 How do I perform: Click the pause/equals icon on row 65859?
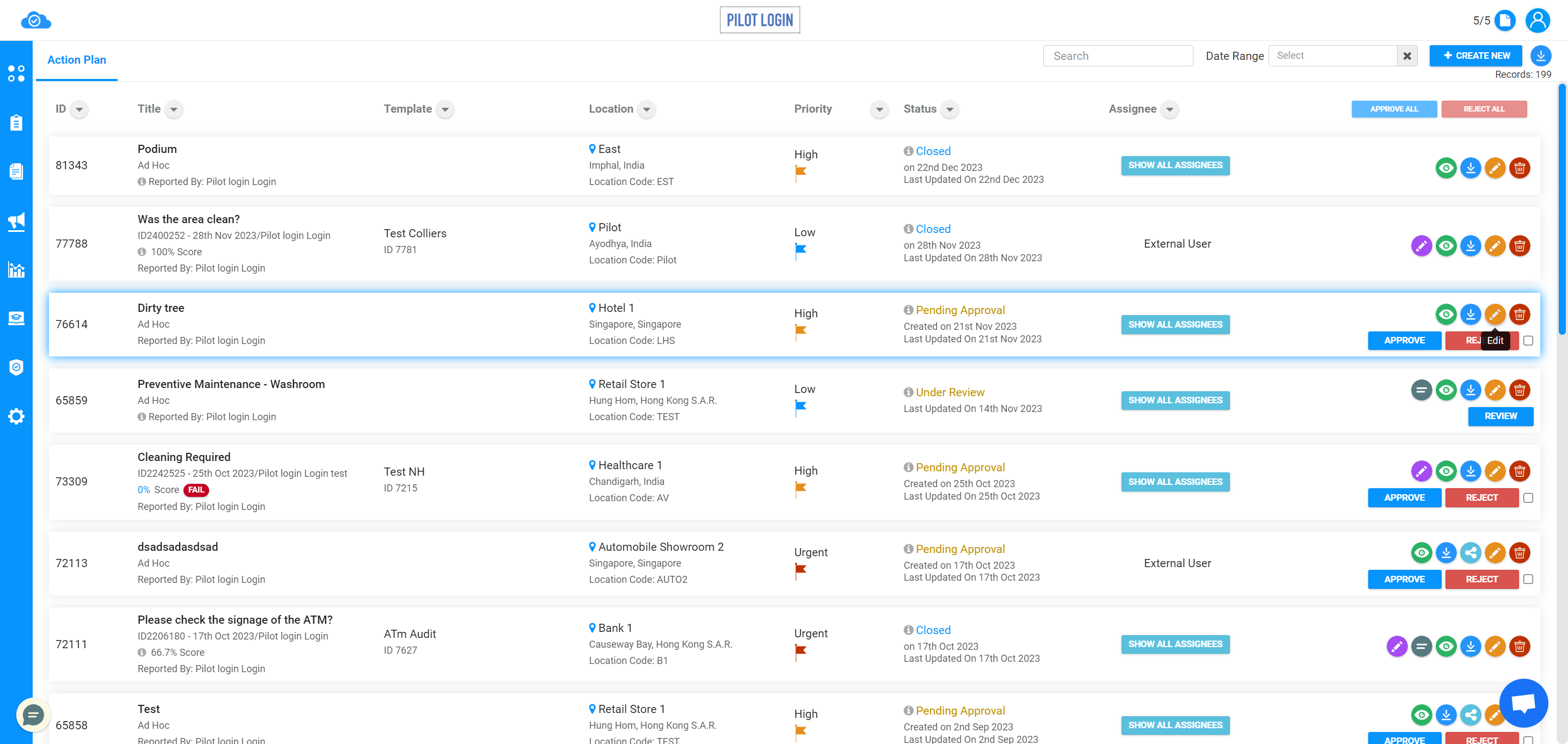pyautogui.click(x=1421, y=390)
